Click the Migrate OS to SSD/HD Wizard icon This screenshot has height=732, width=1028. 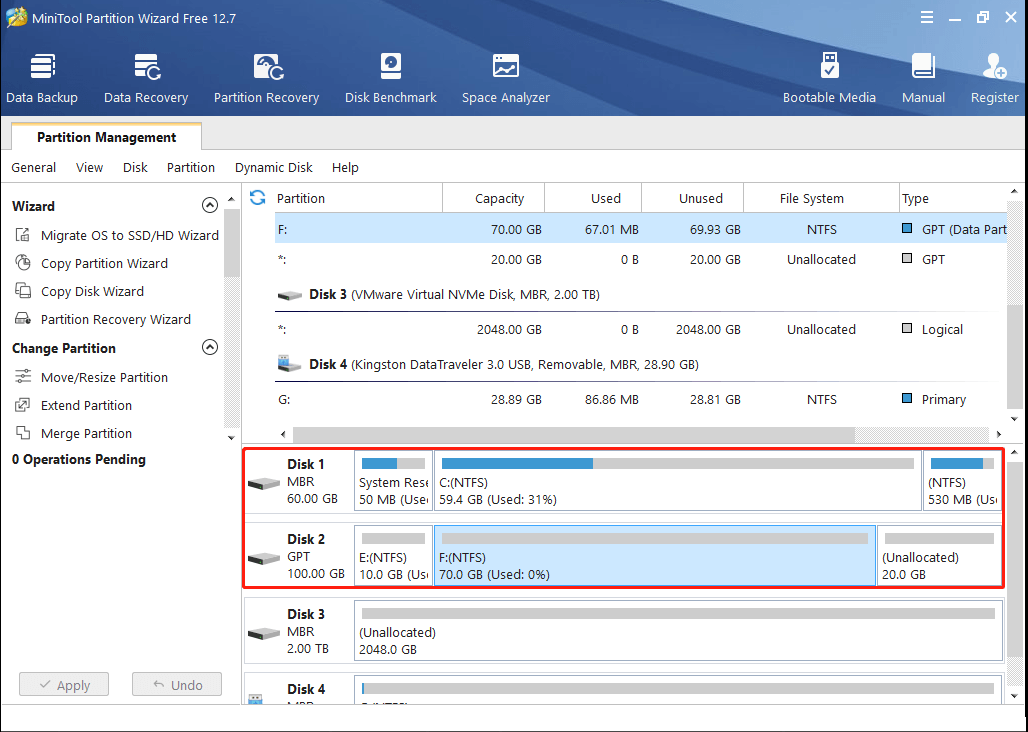point(23,235)
